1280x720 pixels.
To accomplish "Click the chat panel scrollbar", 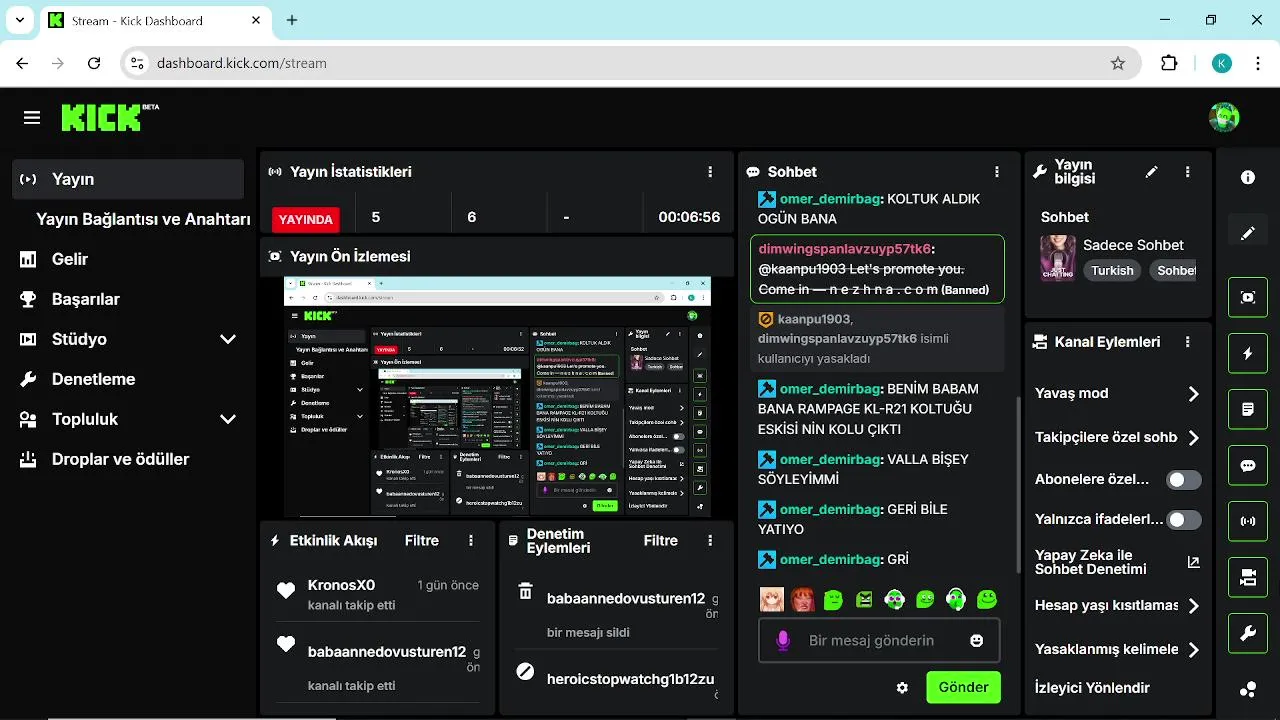I will (1019, 486).
